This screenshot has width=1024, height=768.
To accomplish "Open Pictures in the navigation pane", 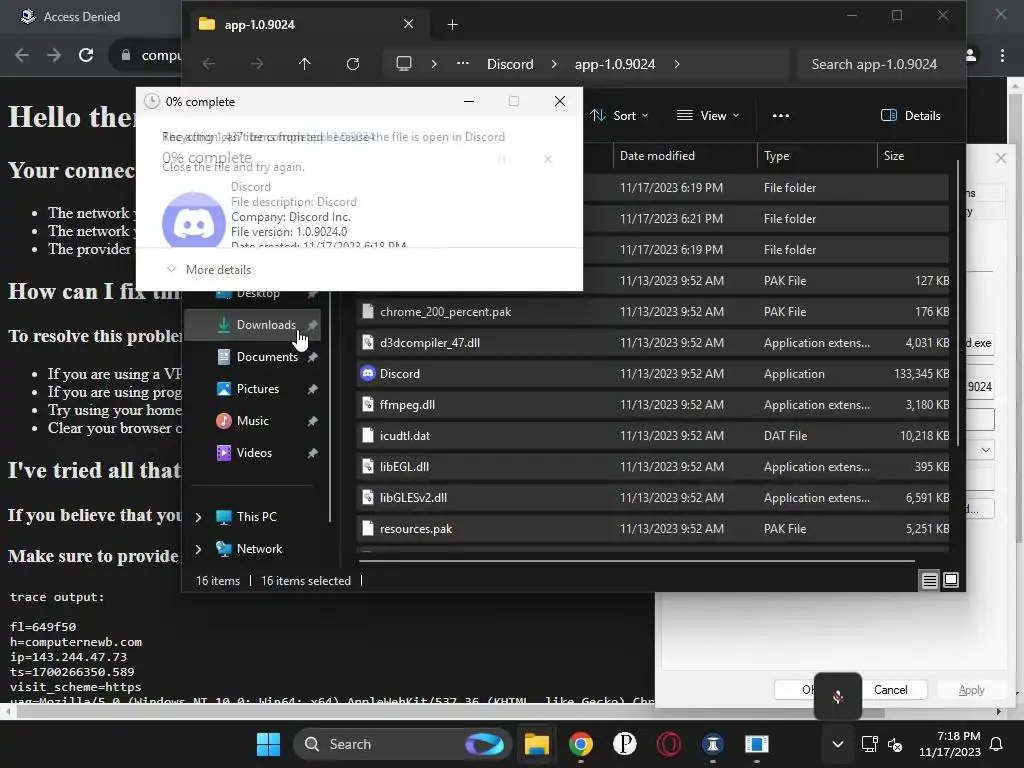I will point(253,389).
